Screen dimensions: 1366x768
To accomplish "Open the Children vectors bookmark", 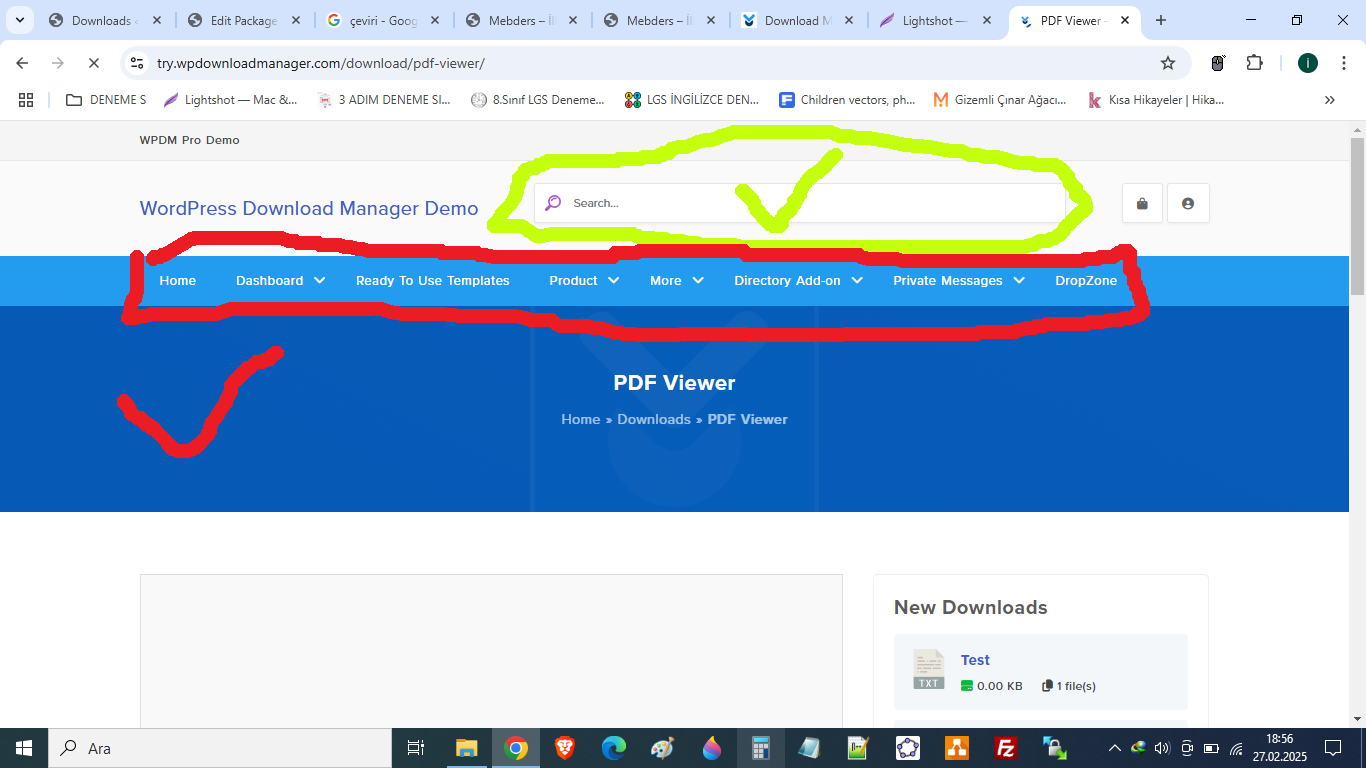I will coord(848,100).
